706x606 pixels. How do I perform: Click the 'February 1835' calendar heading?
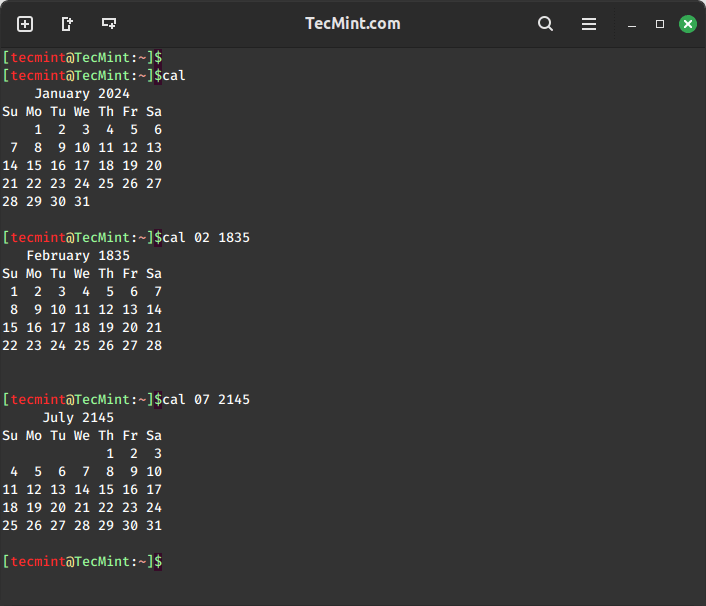[x=78, y=256]
